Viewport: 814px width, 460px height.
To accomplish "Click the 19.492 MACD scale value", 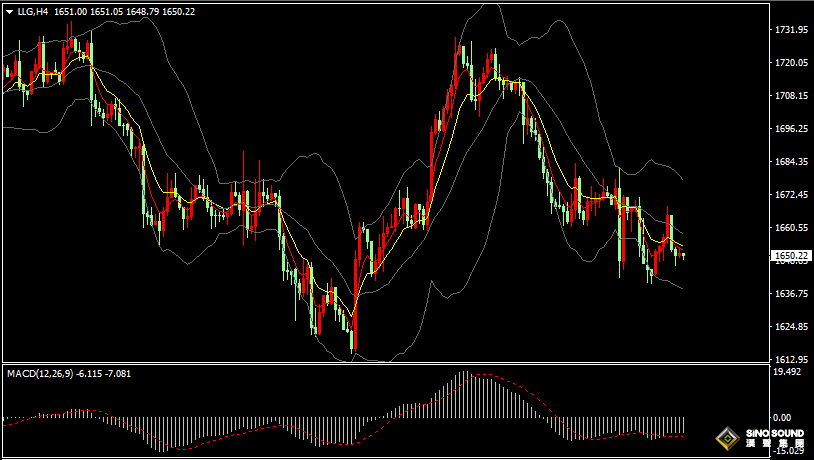I will coord(789,372).
